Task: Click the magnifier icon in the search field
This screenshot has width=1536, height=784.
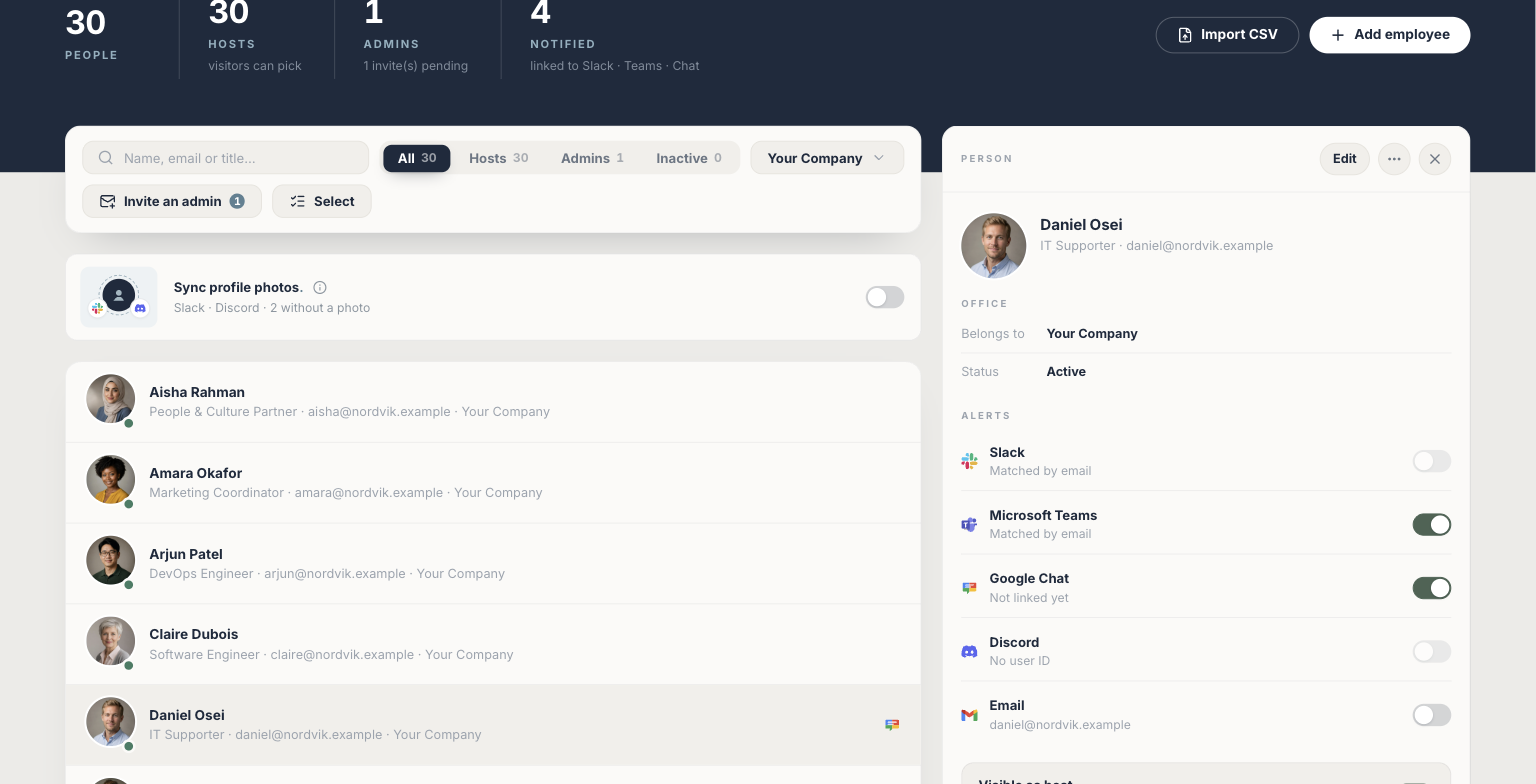Action: (105, 158)
